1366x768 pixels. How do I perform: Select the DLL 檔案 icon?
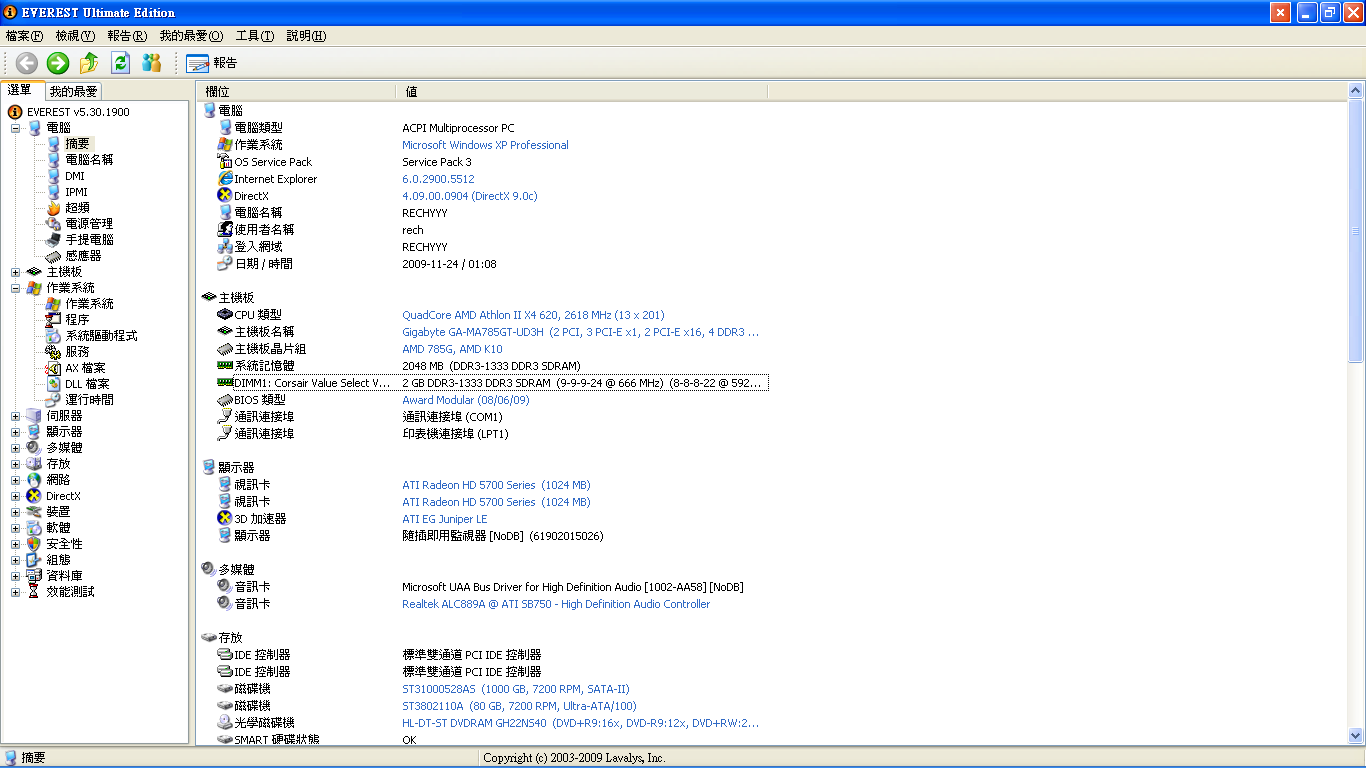(x=54, y=384)
